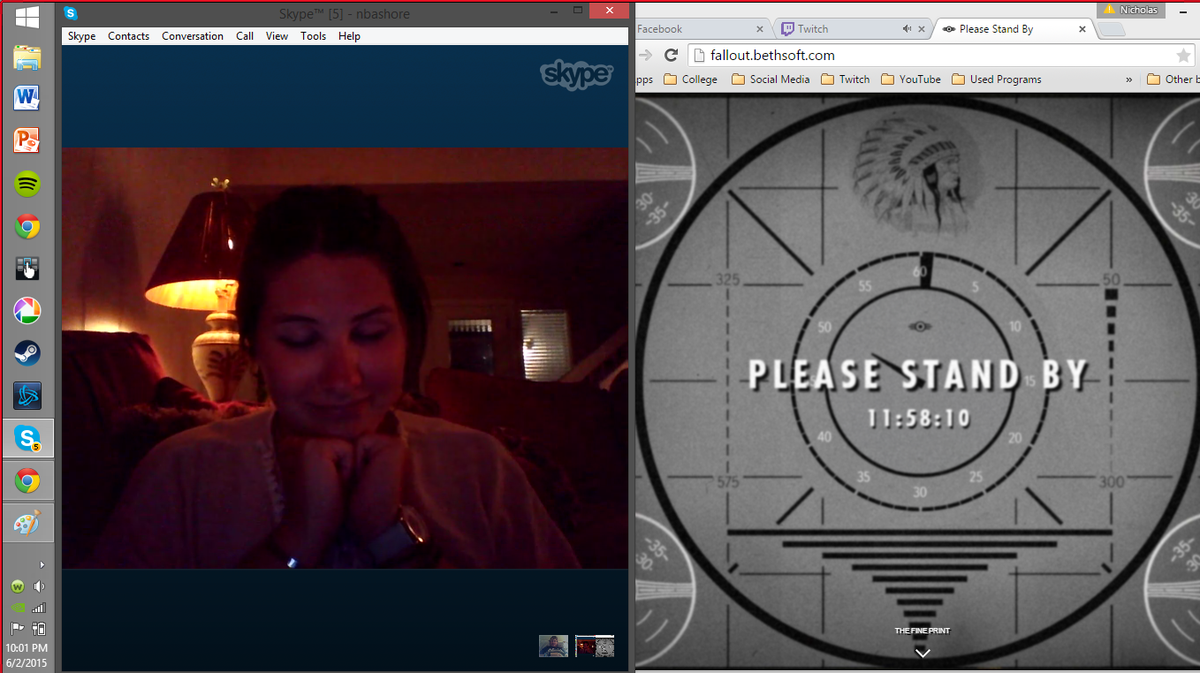Open the Social Media bookmarks folder
The width and height of the screenshot is (1200, 673).
[770, 79]
